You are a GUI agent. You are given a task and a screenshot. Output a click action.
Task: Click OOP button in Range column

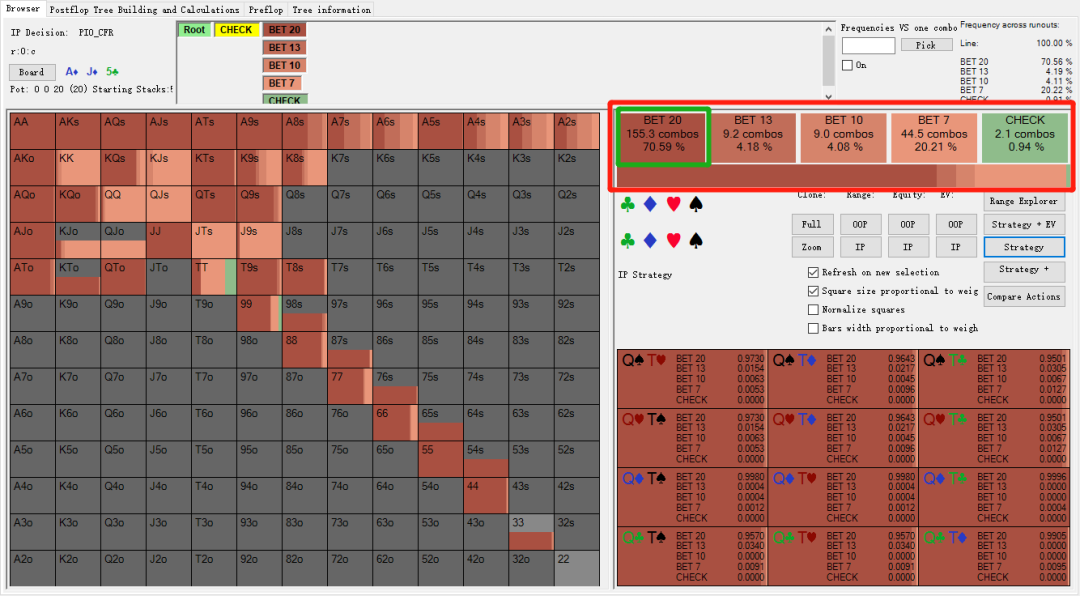click(860, 225)
